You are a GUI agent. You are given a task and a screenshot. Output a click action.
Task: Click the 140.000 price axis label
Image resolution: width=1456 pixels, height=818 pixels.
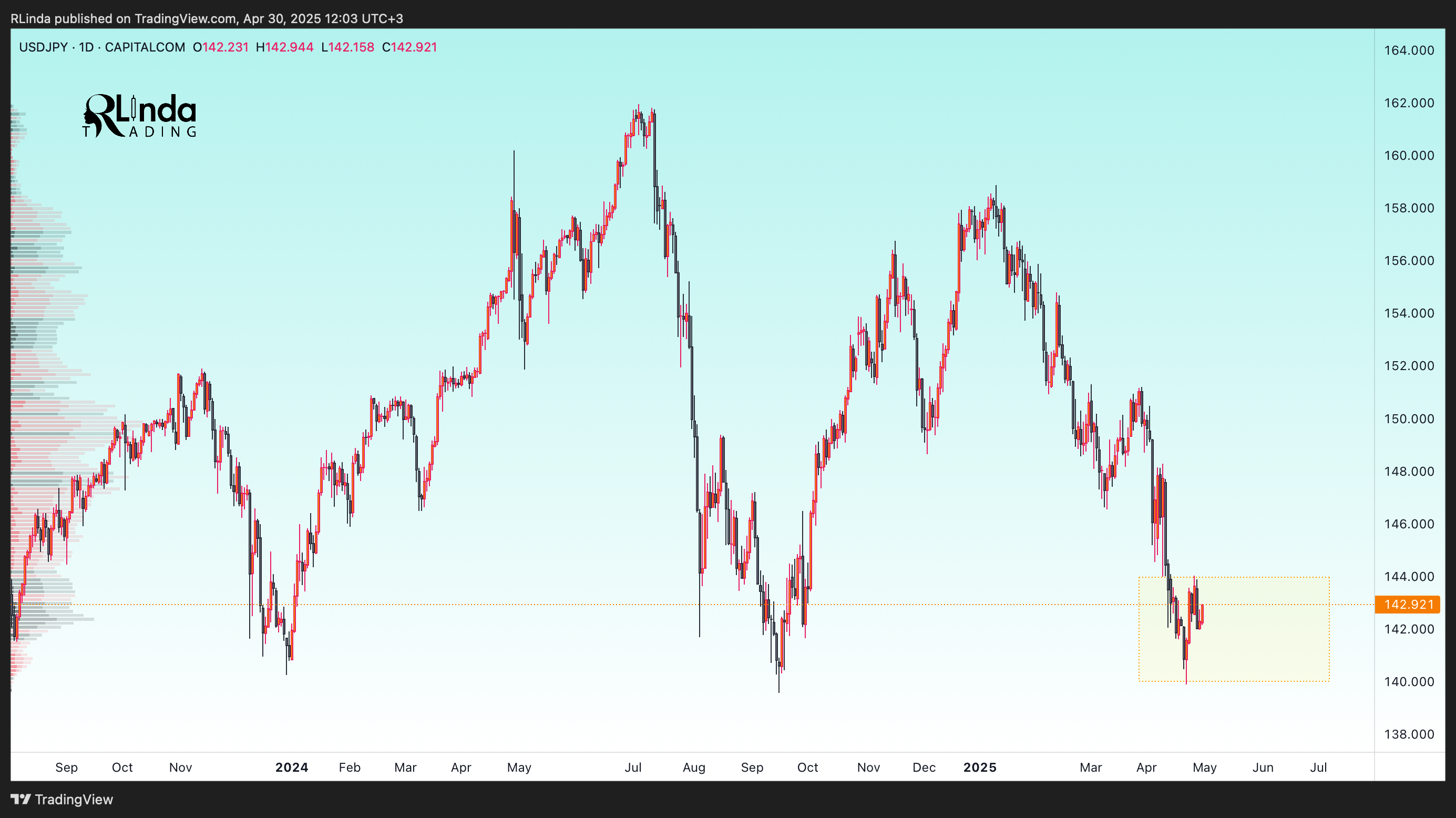tap(1409, 682)
